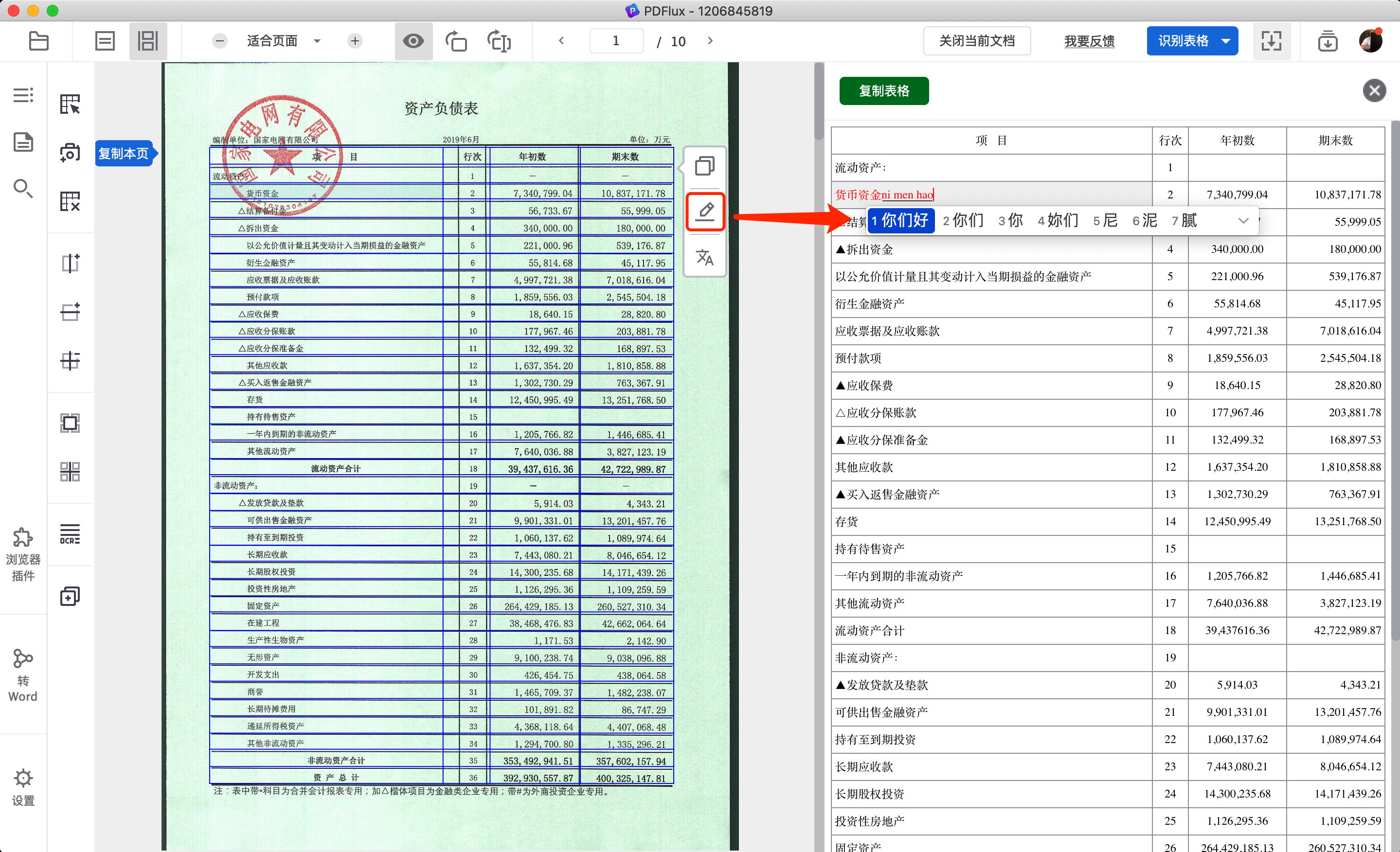1400x852 pixels.
Task: Open the search magnifier in the left sidebar
Action: [x=23, y=188]
